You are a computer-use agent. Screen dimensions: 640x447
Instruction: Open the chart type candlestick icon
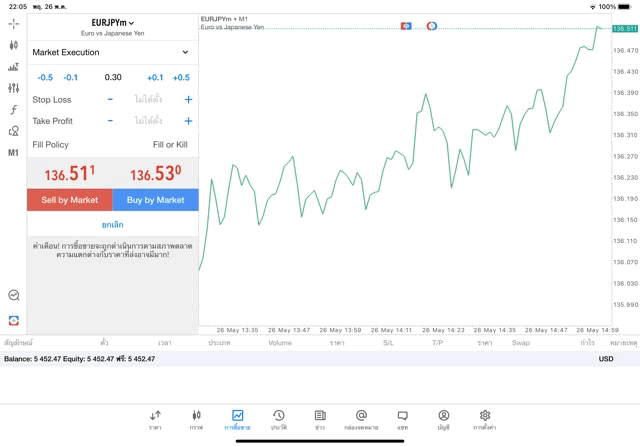coord(13,45)
